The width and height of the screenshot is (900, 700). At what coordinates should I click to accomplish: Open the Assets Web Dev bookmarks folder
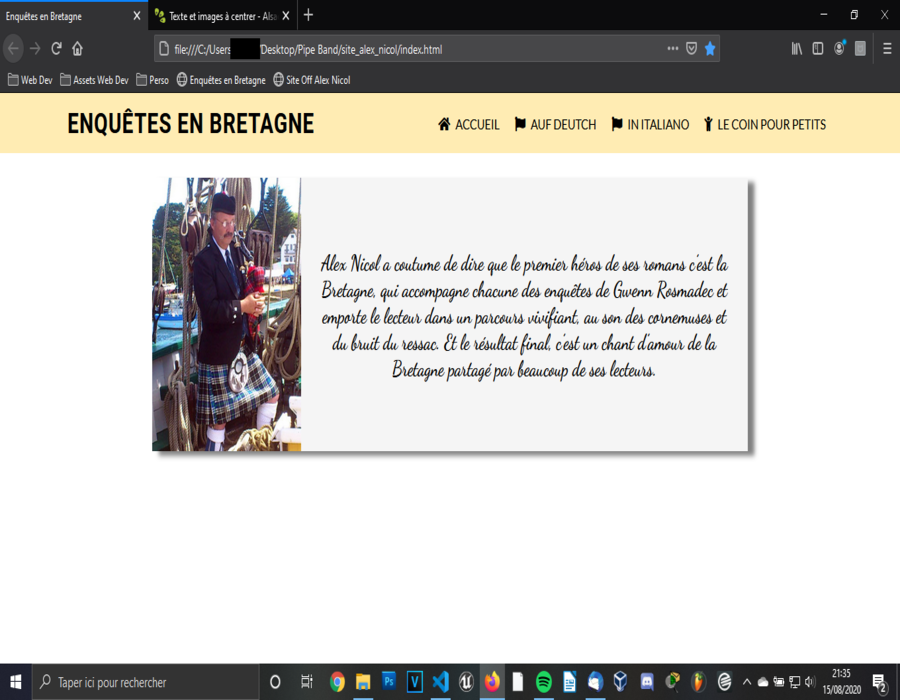click(94, 80)
